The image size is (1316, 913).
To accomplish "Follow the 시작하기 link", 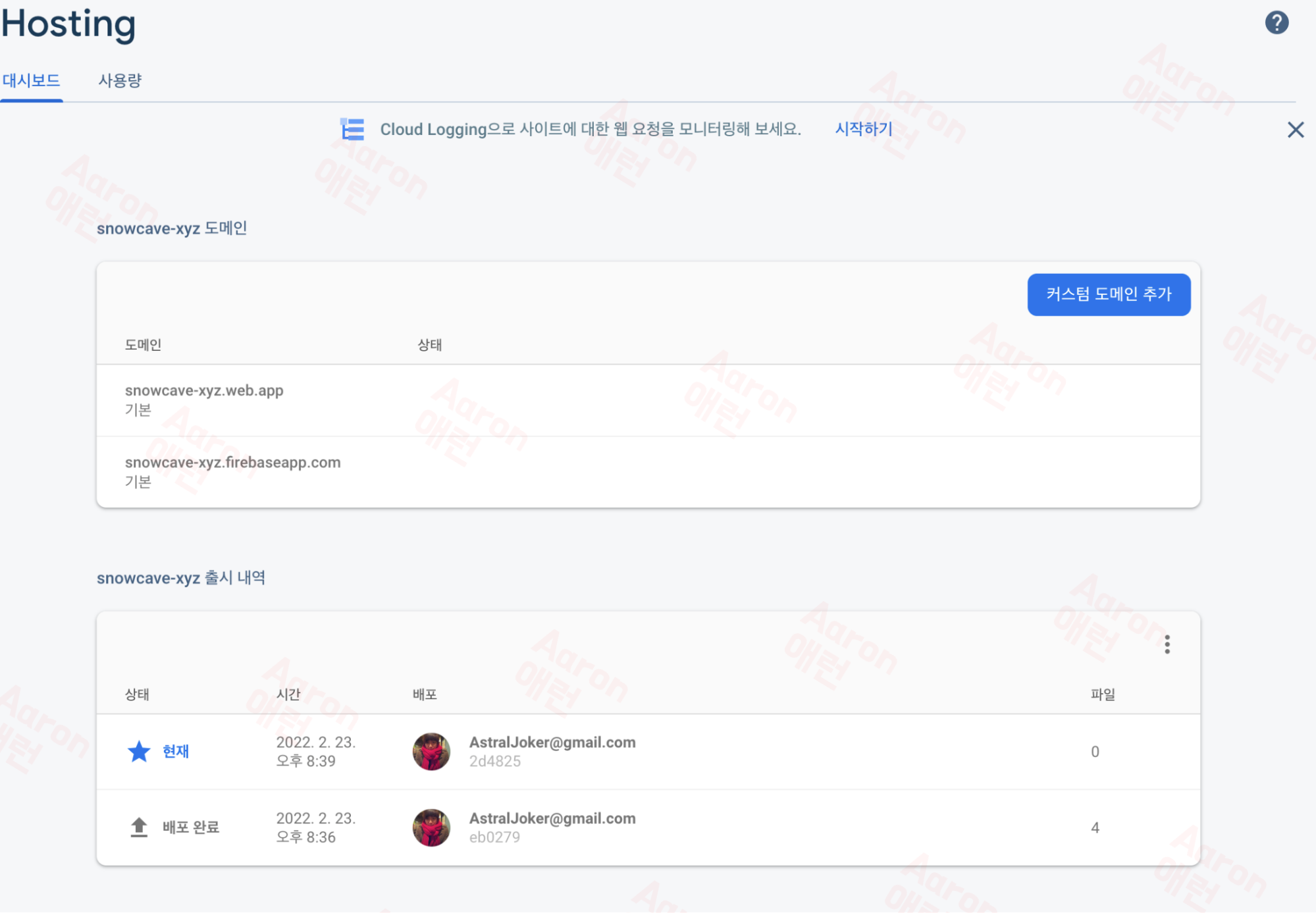I will tap(863, 129).
